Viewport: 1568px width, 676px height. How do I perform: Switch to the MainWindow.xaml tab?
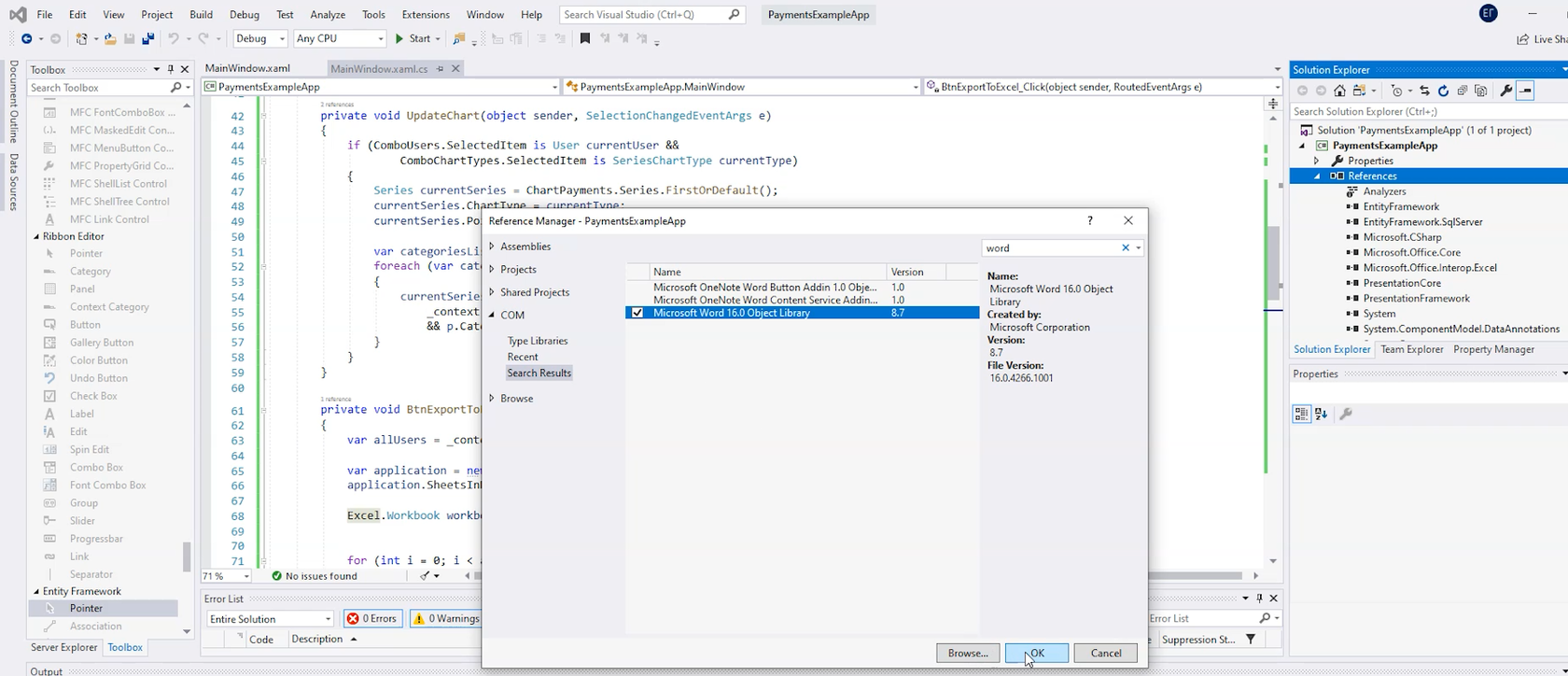coord(247,68)
